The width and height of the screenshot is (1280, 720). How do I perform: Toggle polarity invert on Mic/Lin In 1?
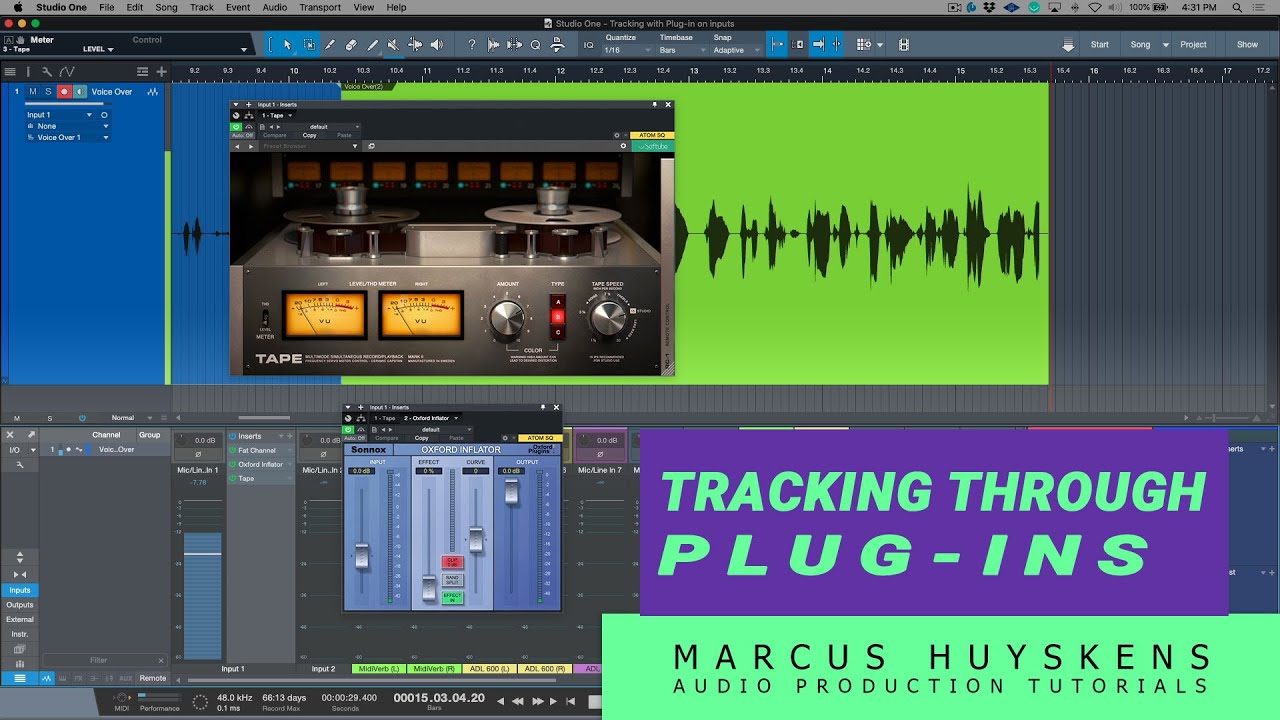(x=198, y=454)
